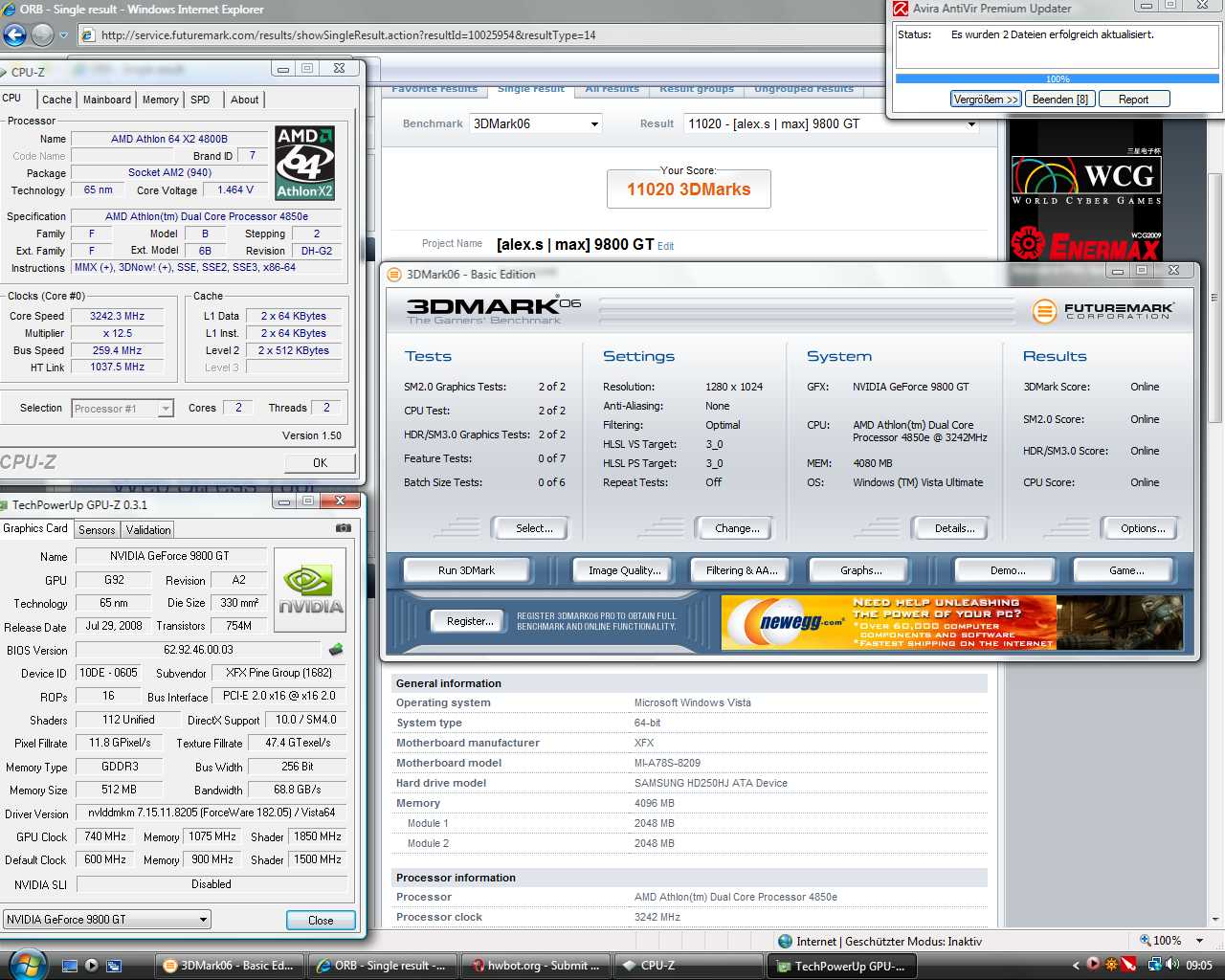This screenshot has height=980, width=1225.
Task: Click the Avira AntiVir umbrella title icon
Action: tap(900, 9)
